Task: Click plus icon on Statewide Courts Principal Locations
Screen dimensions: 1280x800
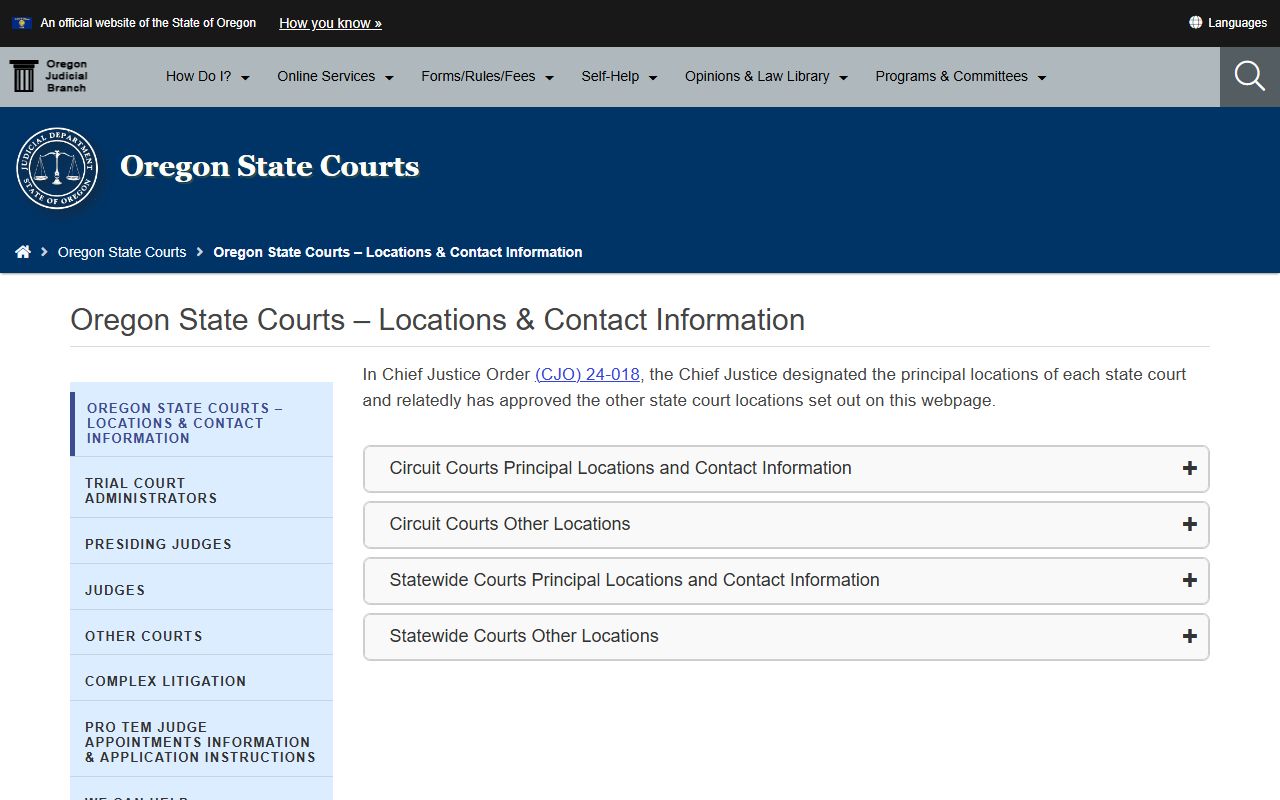Action: tap(1189, 580)
